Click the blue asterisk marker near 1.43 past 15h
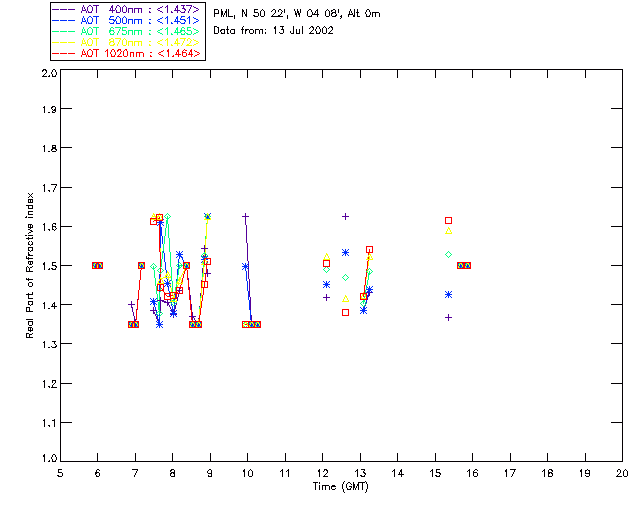The width and height of the screenshot is (640, 512). click(x=449, y=295)
